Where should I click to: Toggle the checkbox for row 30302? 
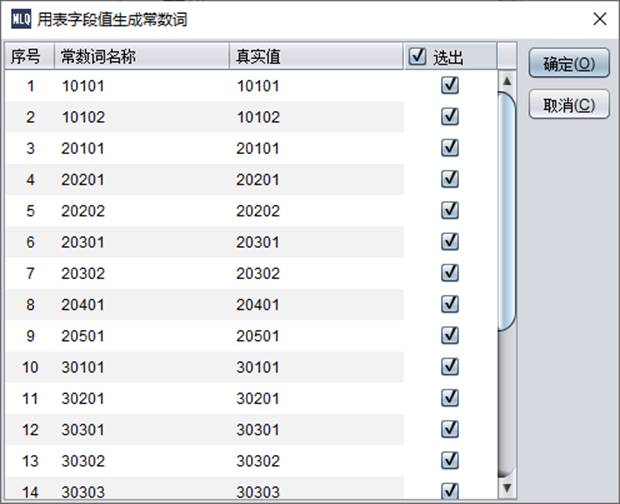point(449,461)
